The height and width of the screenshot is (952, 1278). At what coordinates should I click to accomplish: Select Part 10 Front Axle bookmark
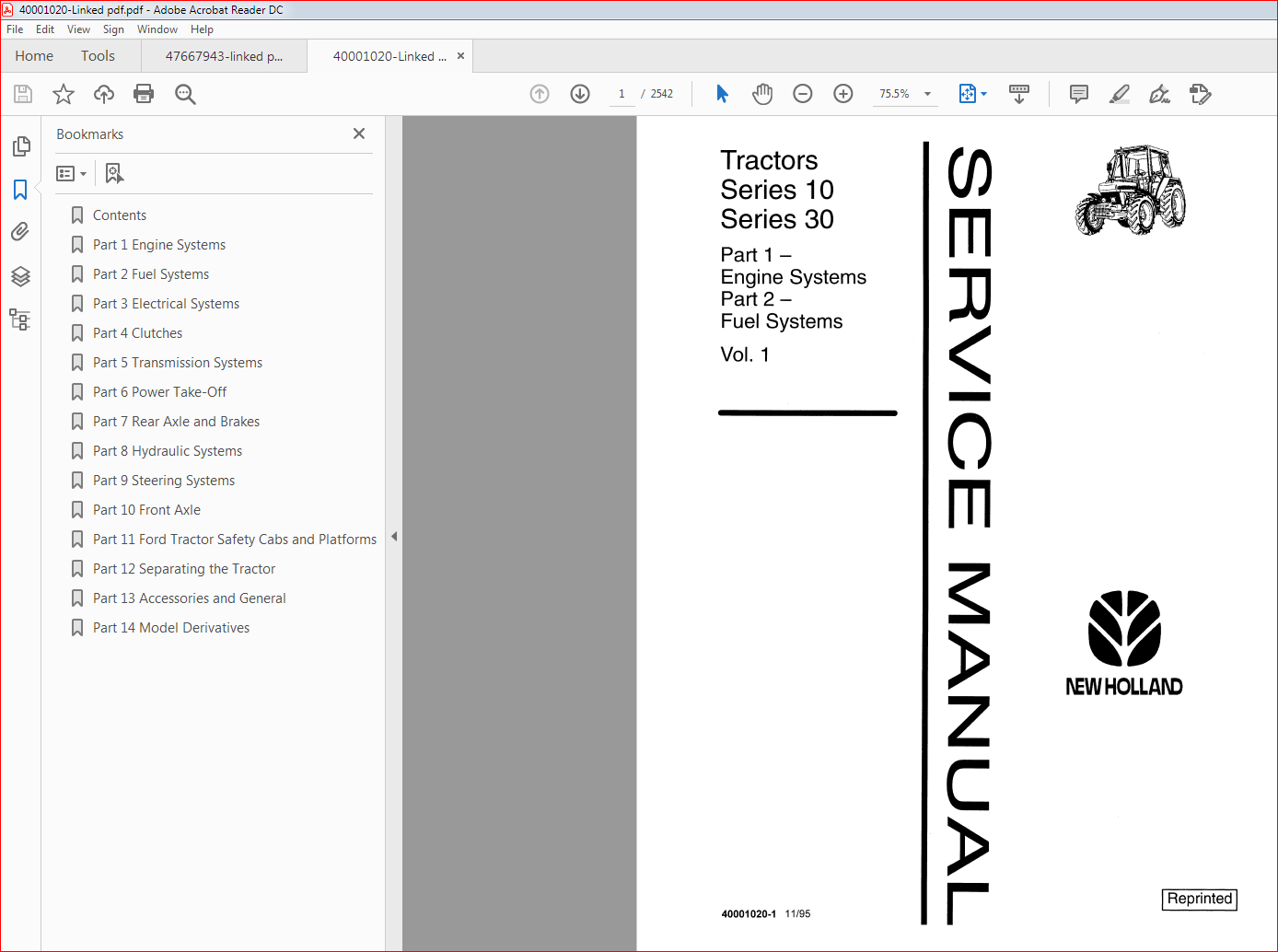pos(146,510)
